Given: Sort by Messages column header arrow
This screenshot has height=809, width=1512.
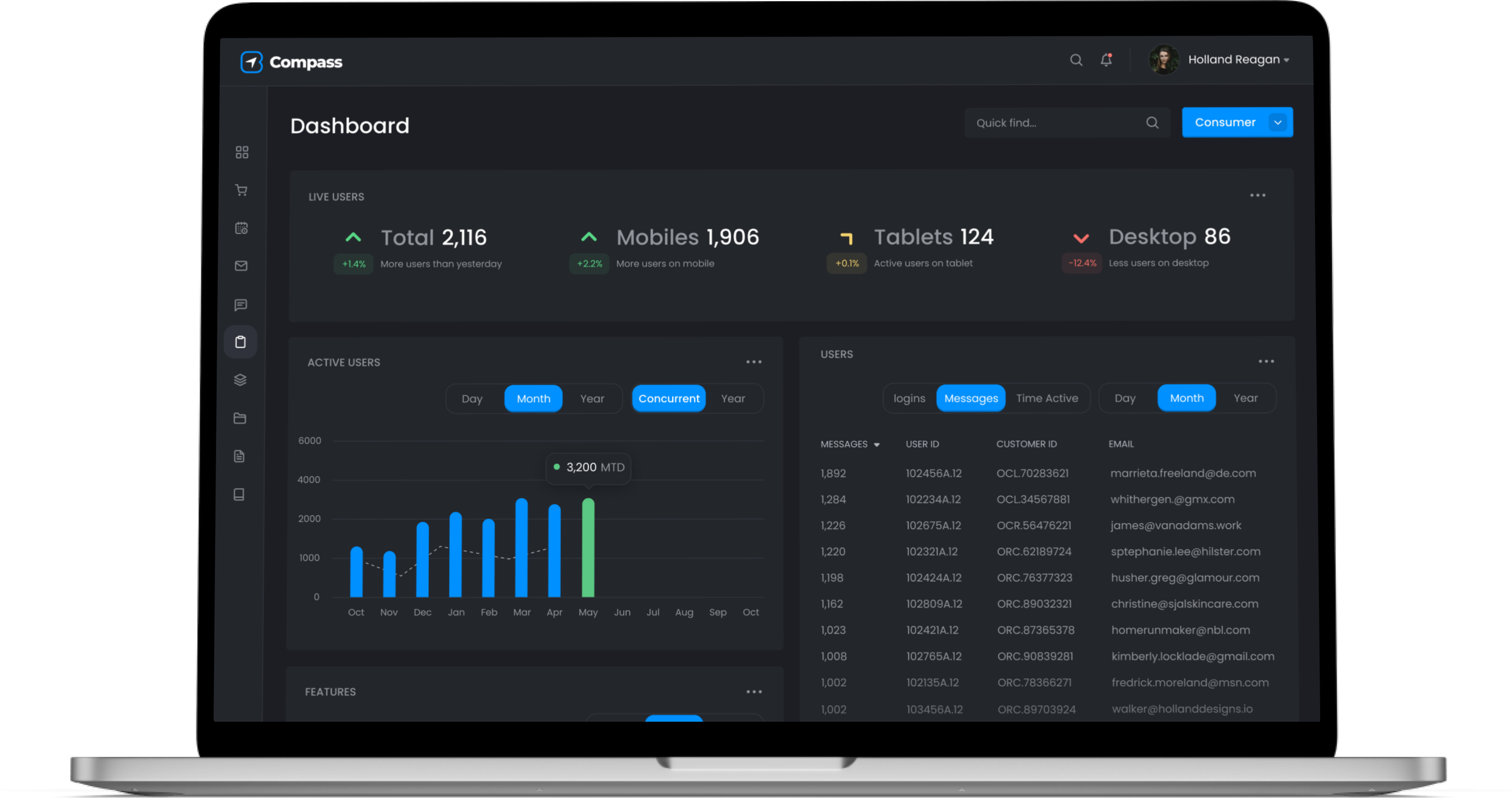Looking at the screenshot, I should click(x=876, y=445).
